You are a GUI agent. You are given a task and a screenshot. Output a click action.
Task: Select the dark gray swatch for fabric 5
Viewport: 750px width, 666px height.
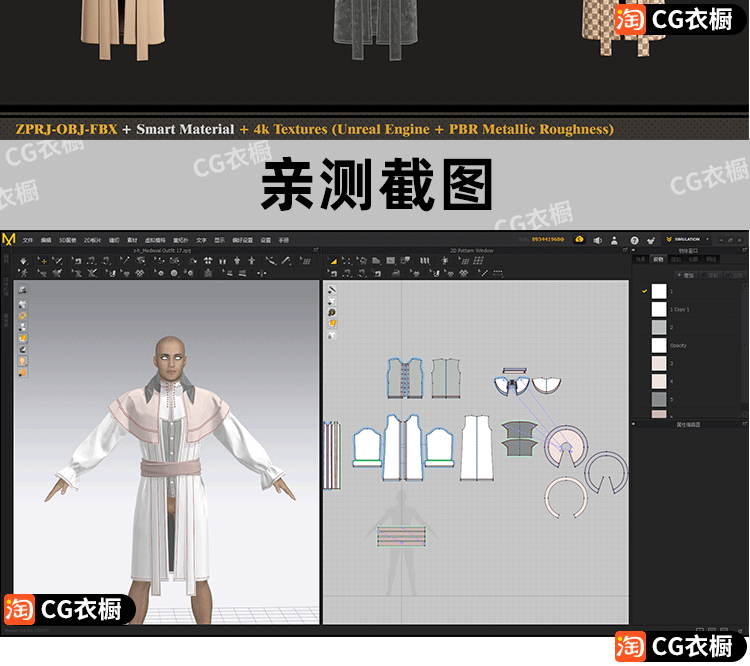coord(659,399)
